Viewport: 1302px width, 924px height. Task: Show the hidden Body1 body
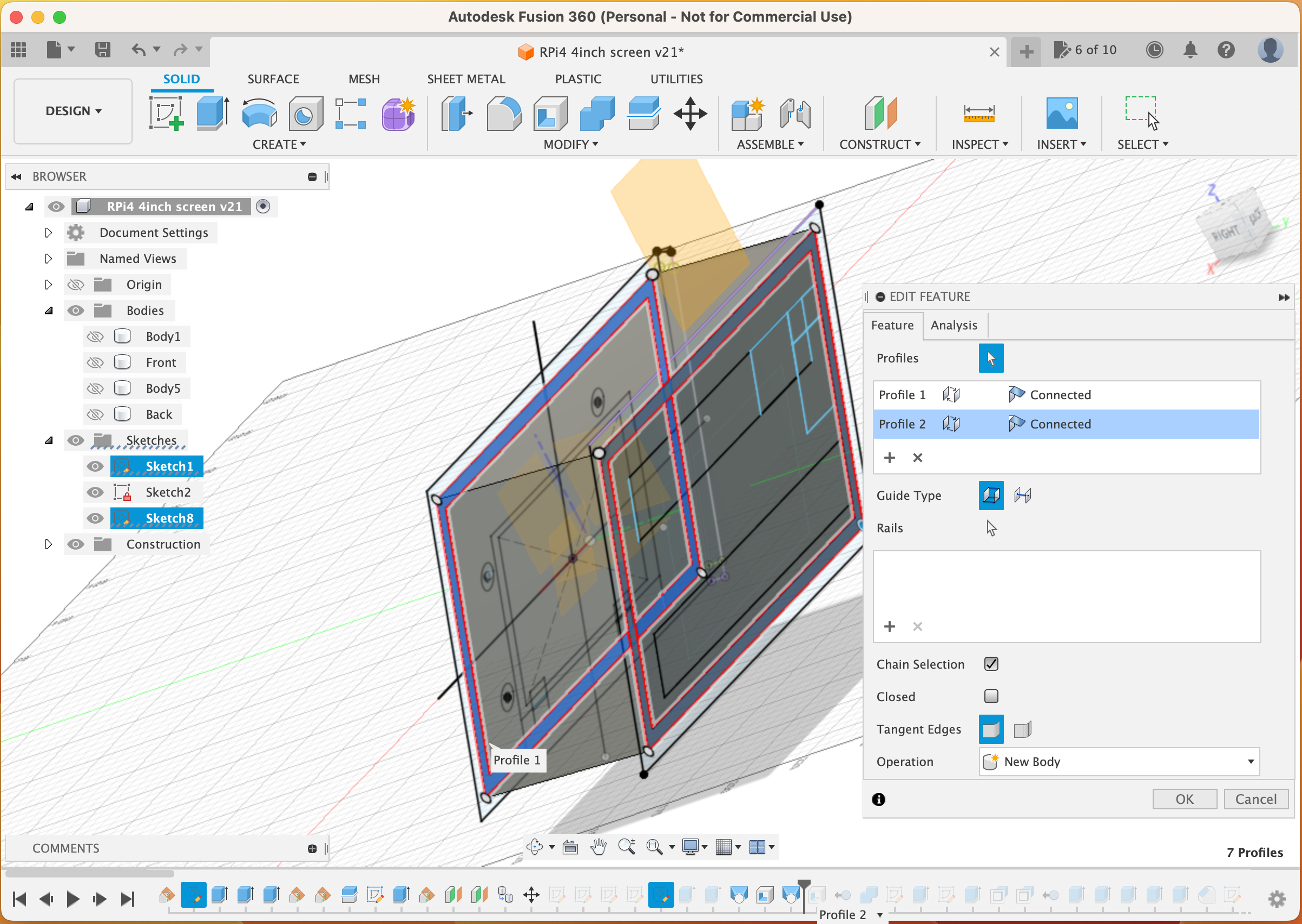[95, 337]
